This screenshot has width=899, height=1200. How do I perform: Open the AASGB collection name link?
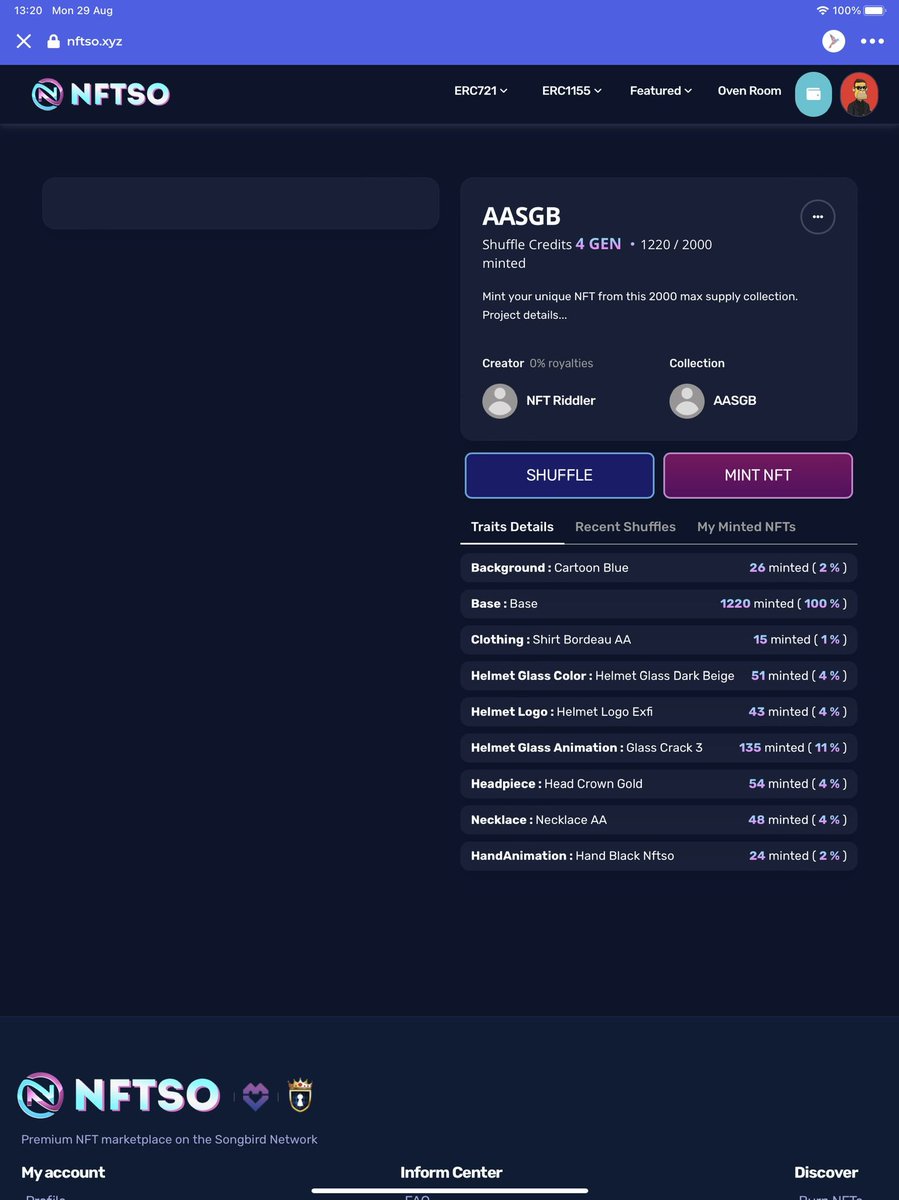coord(735,401)
